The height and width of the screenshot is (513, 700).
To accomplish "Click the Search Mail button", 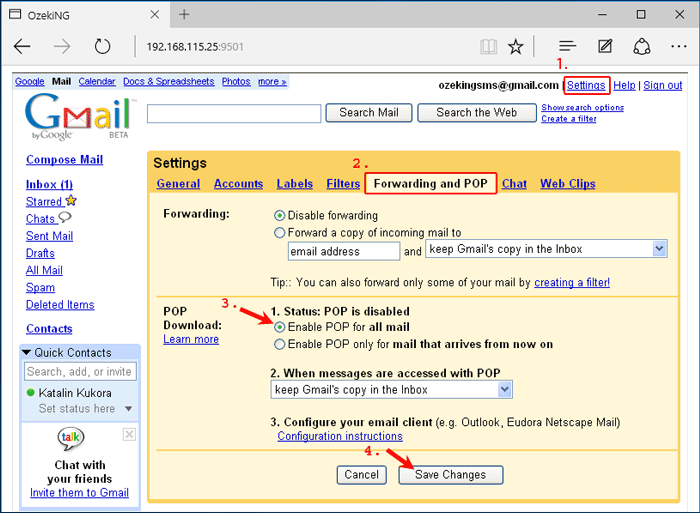I will click(369, 113).
